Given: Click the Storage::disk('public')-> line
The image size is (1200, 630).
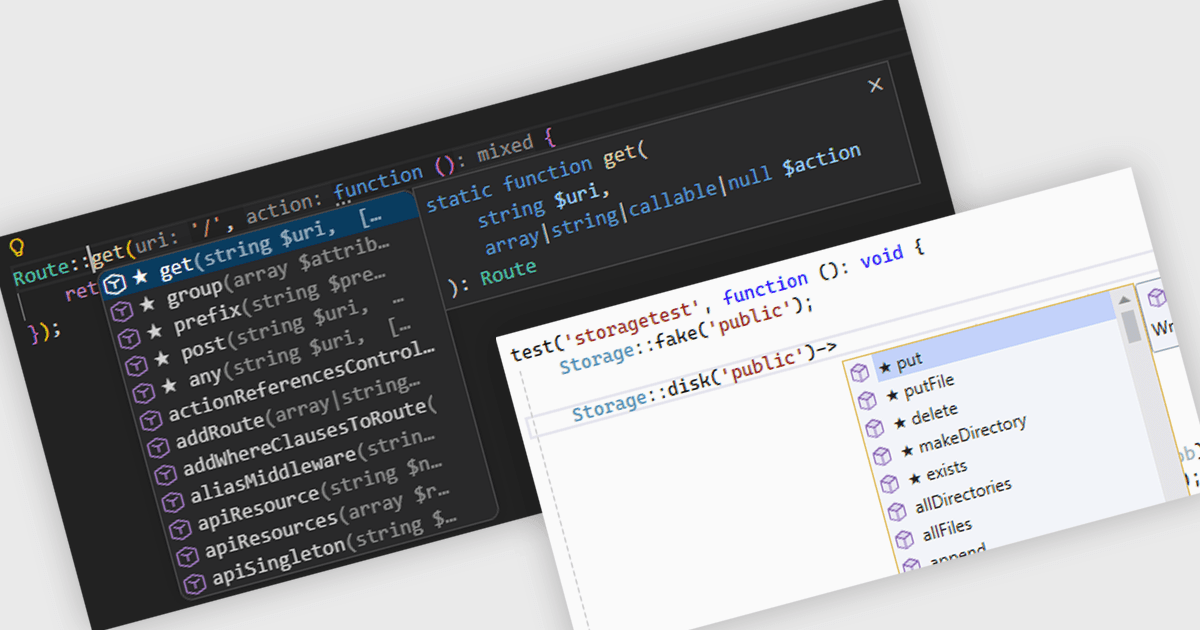Looking at the screenshot, I should [704, 380].
